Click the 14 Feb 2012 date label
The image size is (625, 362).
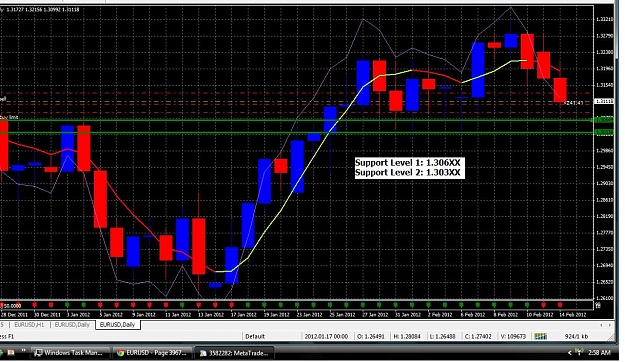[x=573, y=315]
